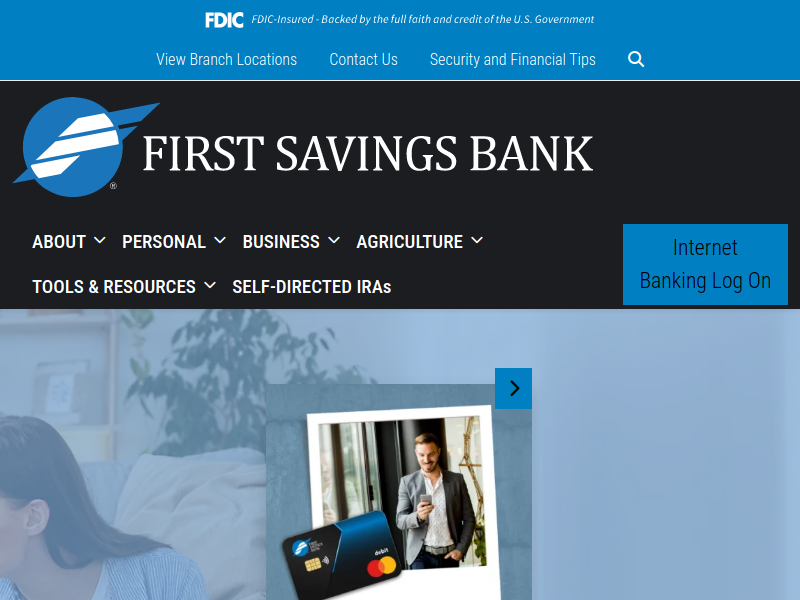Click the debit card promo image

coord(398,492)
